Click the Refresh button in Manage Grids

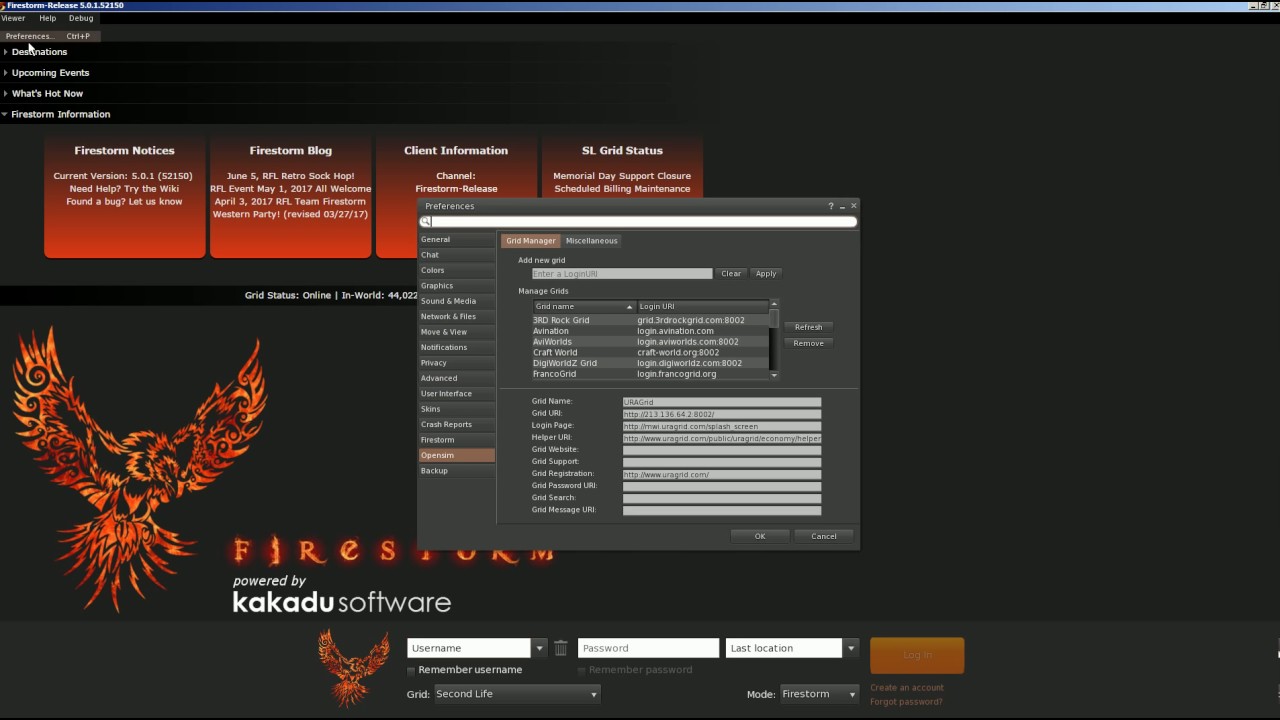[x=809, y=327]
